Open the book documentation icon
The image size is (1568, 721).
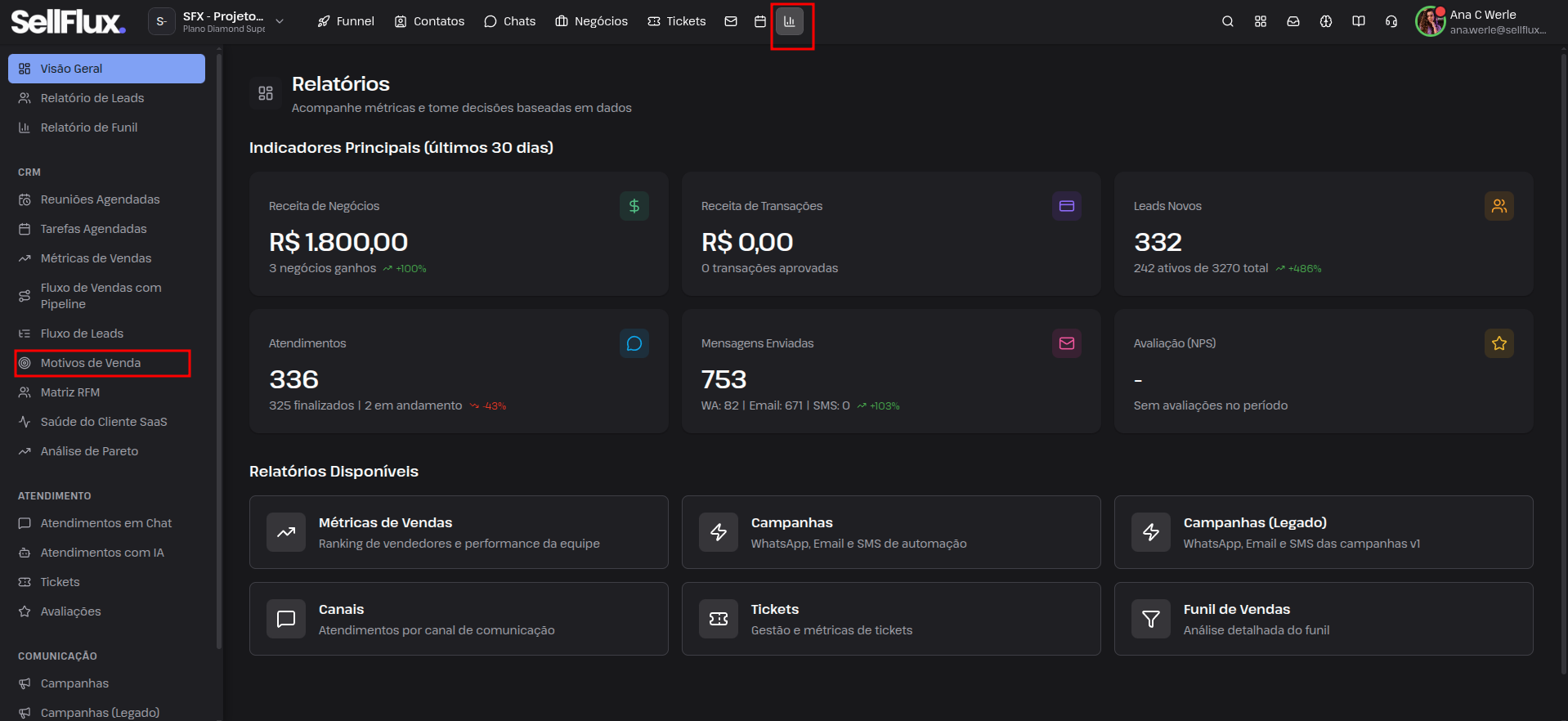coord(1359,22)
